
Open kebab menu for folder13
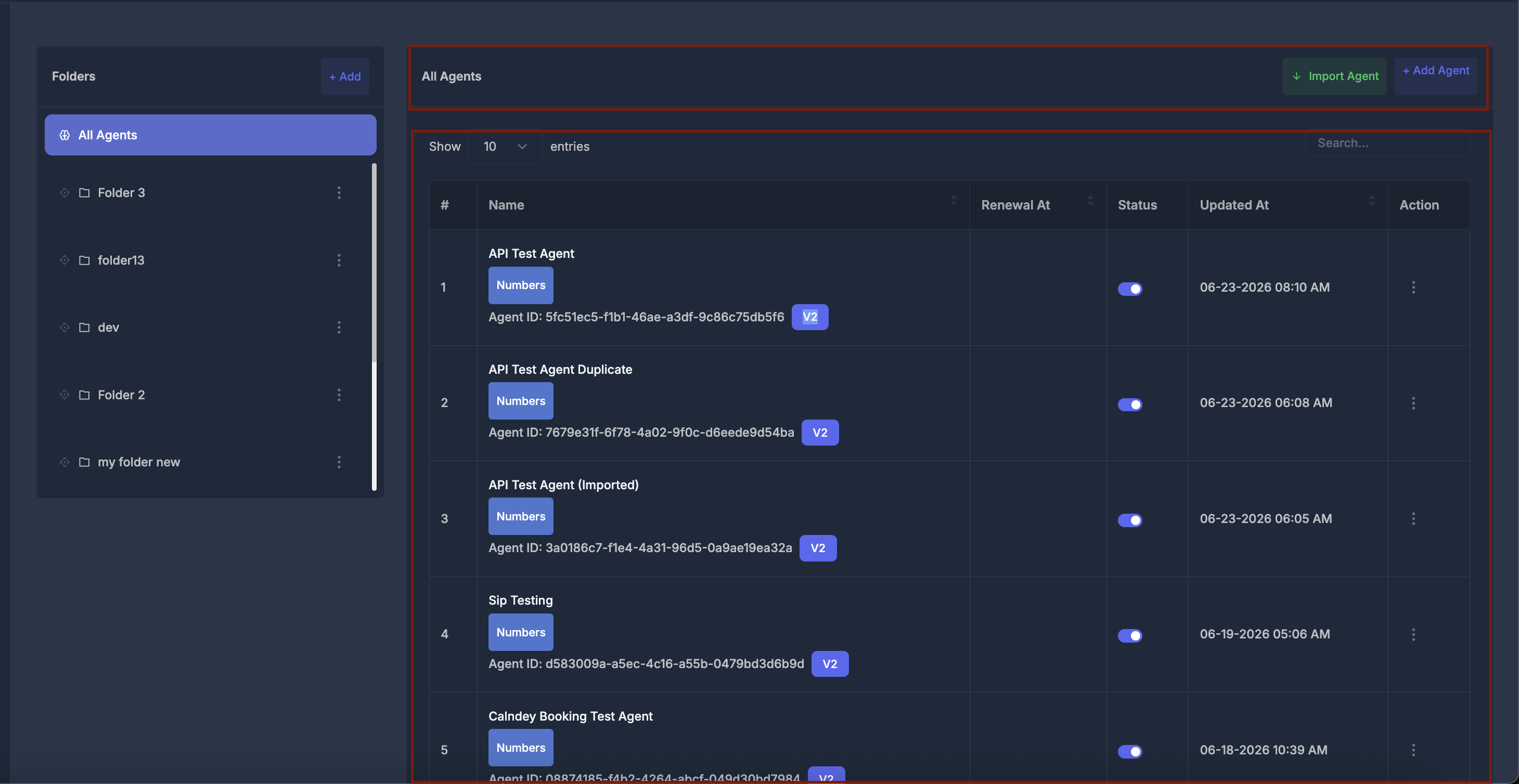pos(339,260)
